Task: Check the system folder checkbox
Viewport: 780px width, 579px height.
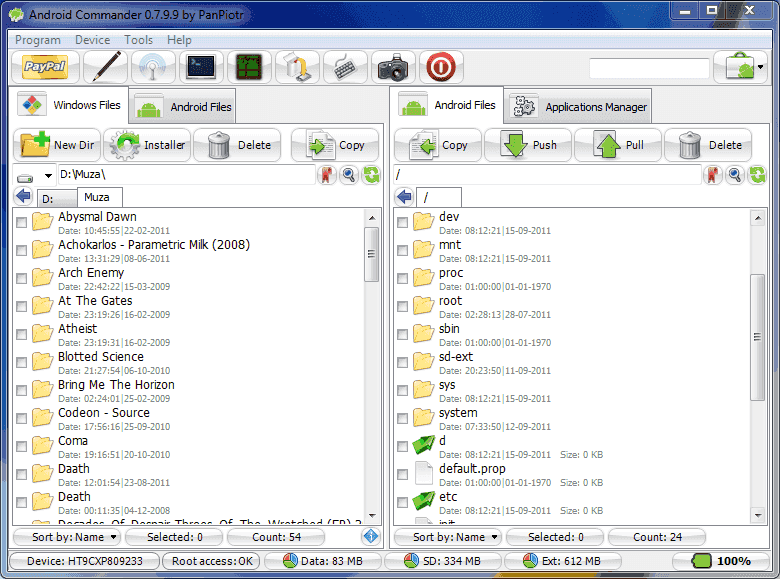Action: [x=402, y=418]
